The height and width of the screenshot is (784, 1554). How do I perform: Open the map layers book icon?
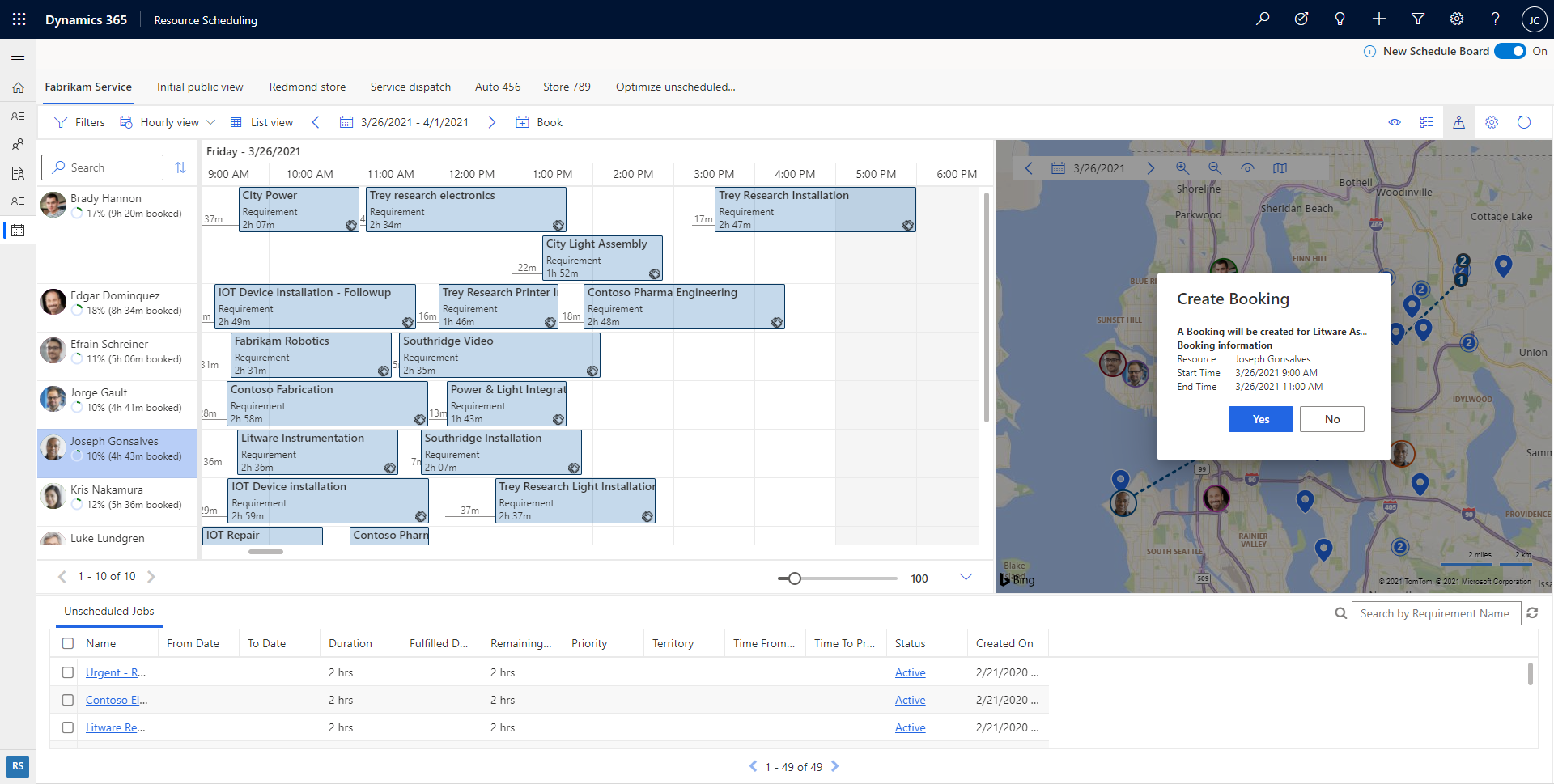coord(1280,168)
